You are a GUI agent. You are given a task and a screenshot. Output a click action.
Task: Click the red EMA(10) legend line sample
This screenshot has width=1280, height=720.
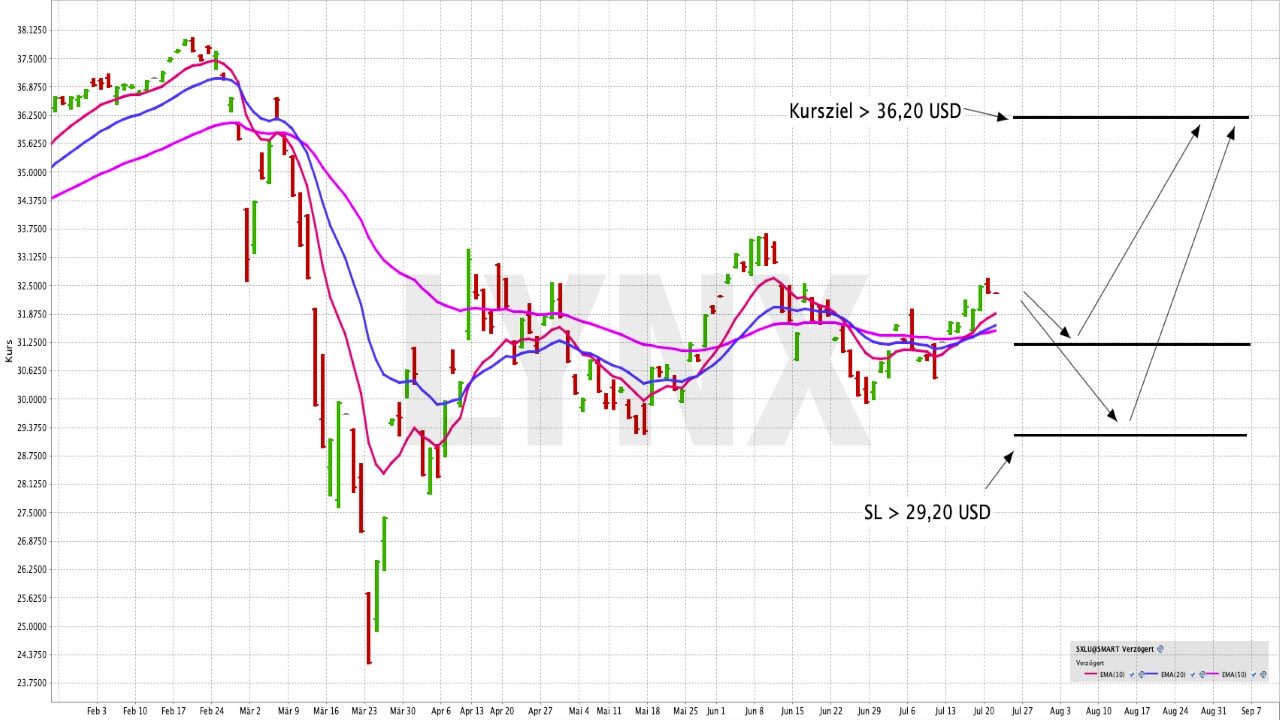(1090, 674)
